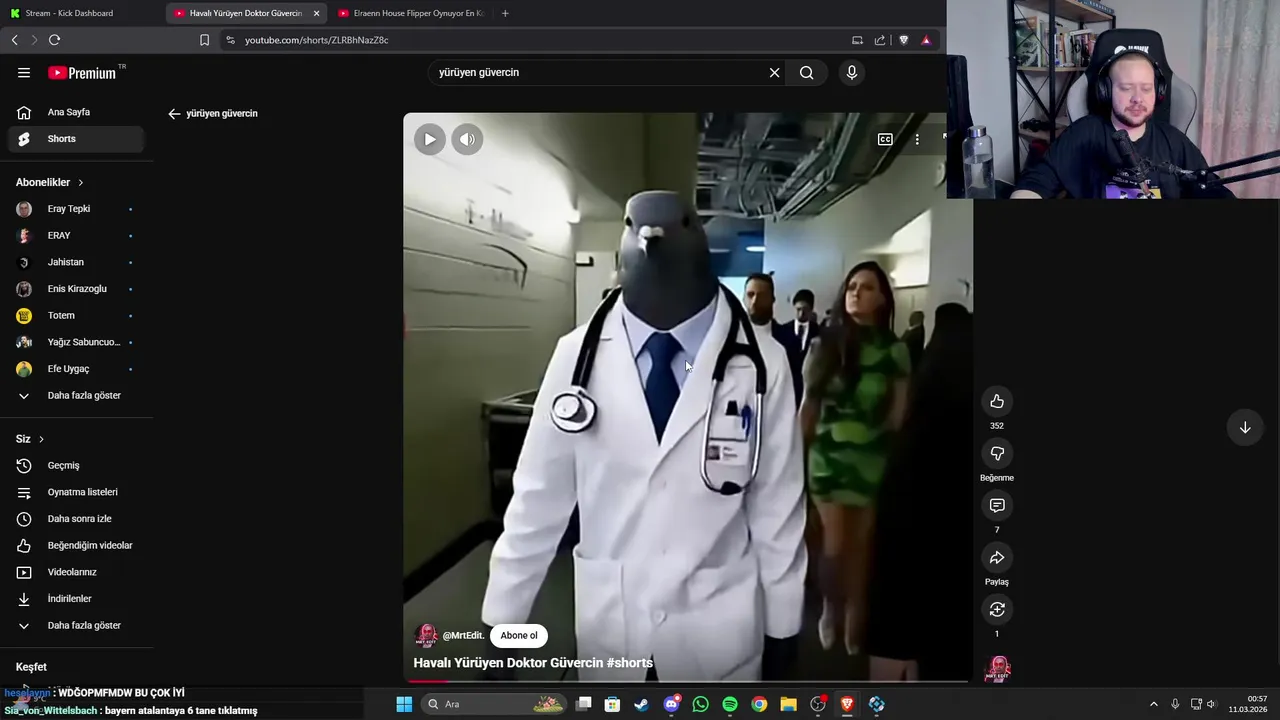
Task: Show hidden system tray icons
Action: [1153, 704]
